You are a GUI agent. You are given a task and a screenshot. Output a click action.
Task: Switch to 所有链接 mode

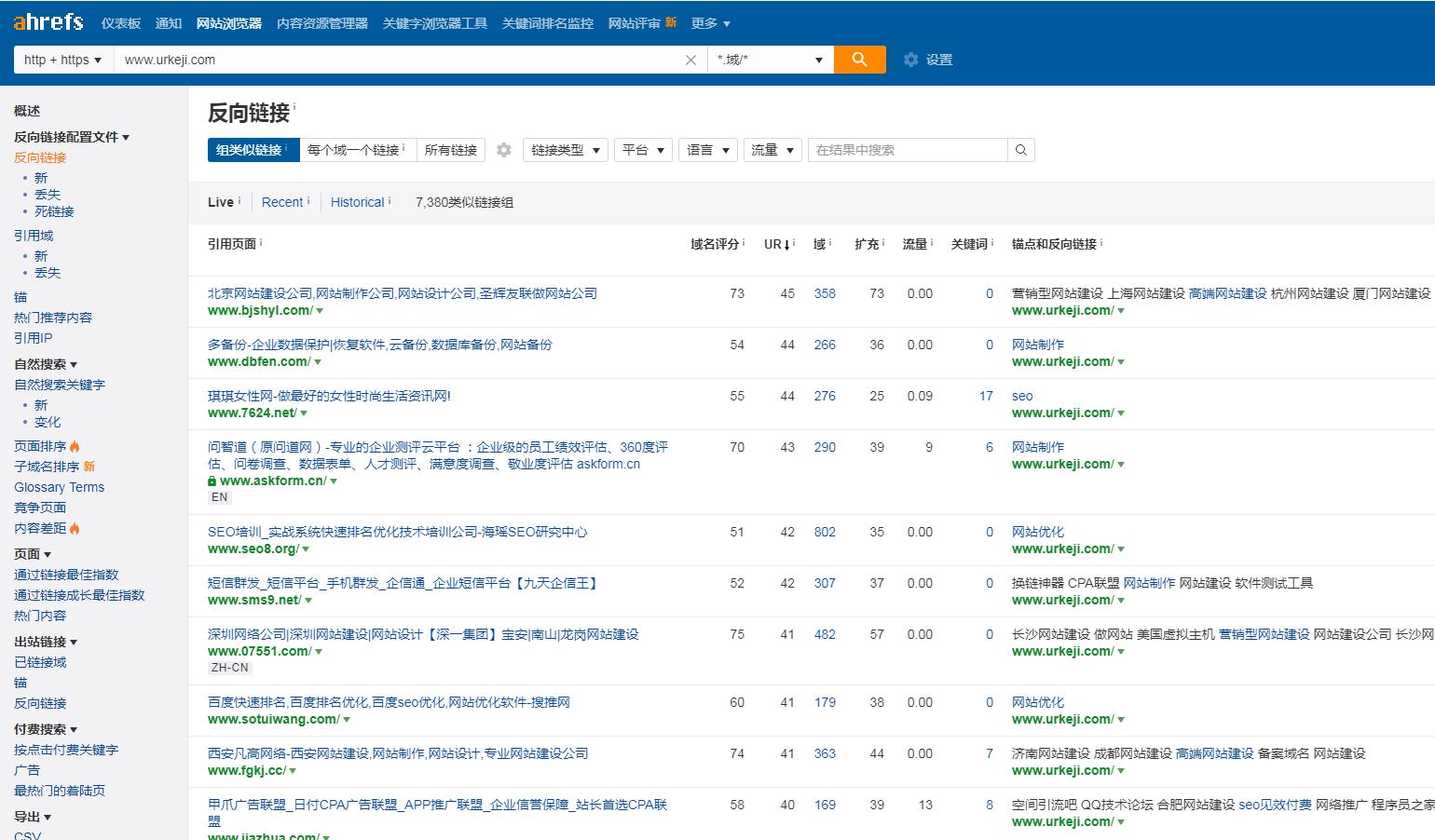pyautogui.click(x=451, y=150)
